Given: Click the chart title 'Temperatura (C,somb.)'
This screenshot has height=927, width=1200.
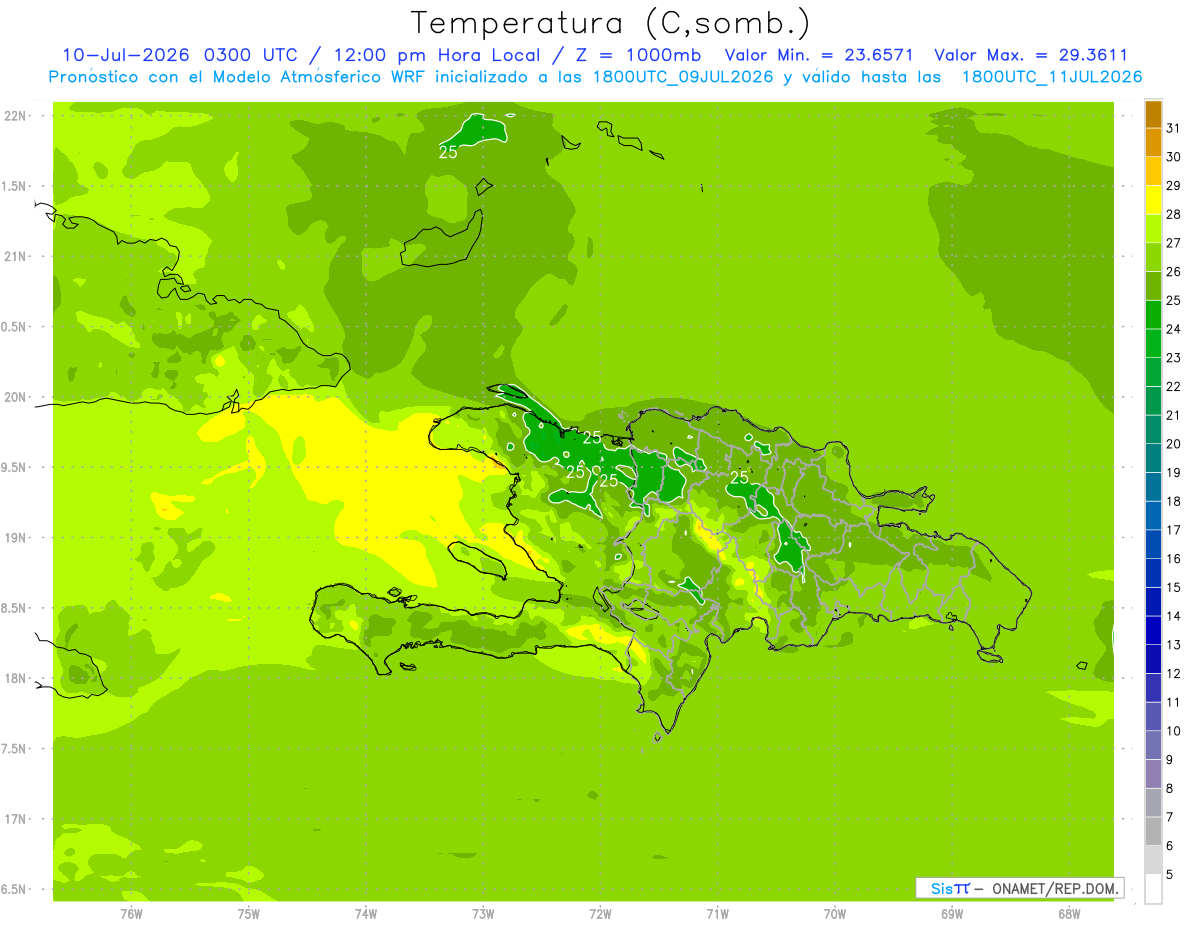Looking at the screenshot, I should coord(610,23).
